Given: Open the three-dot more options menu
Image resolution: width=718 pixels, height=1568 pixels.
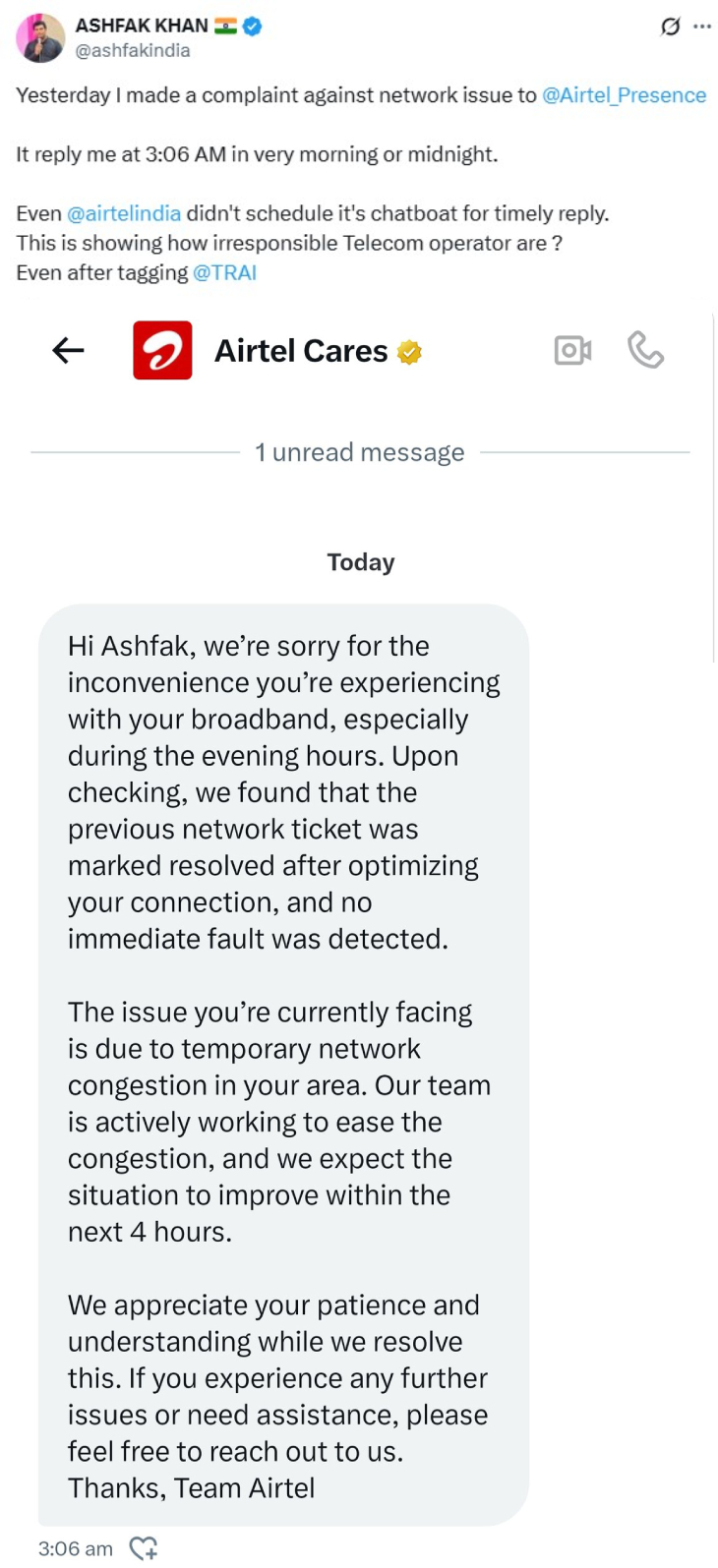Looking at the screenshot, I should (701, 27).
